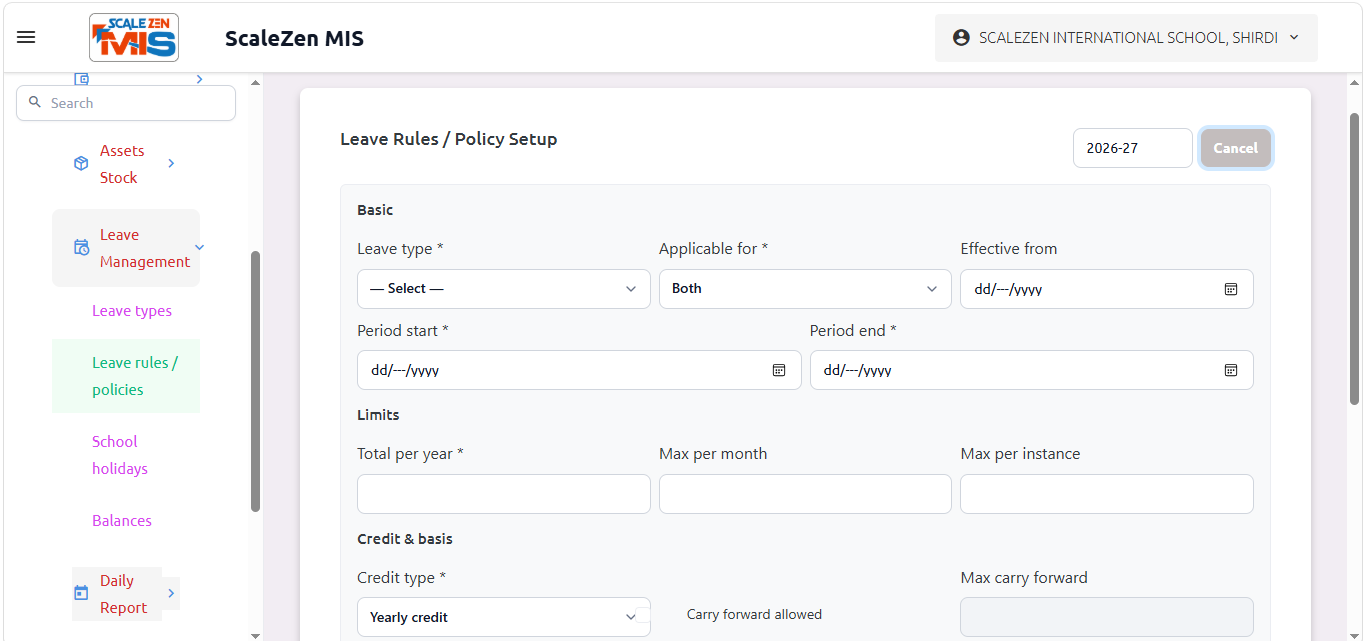
Task: Click the Effective from date field
Action: pyautogui.click(x=1106, y=289)
